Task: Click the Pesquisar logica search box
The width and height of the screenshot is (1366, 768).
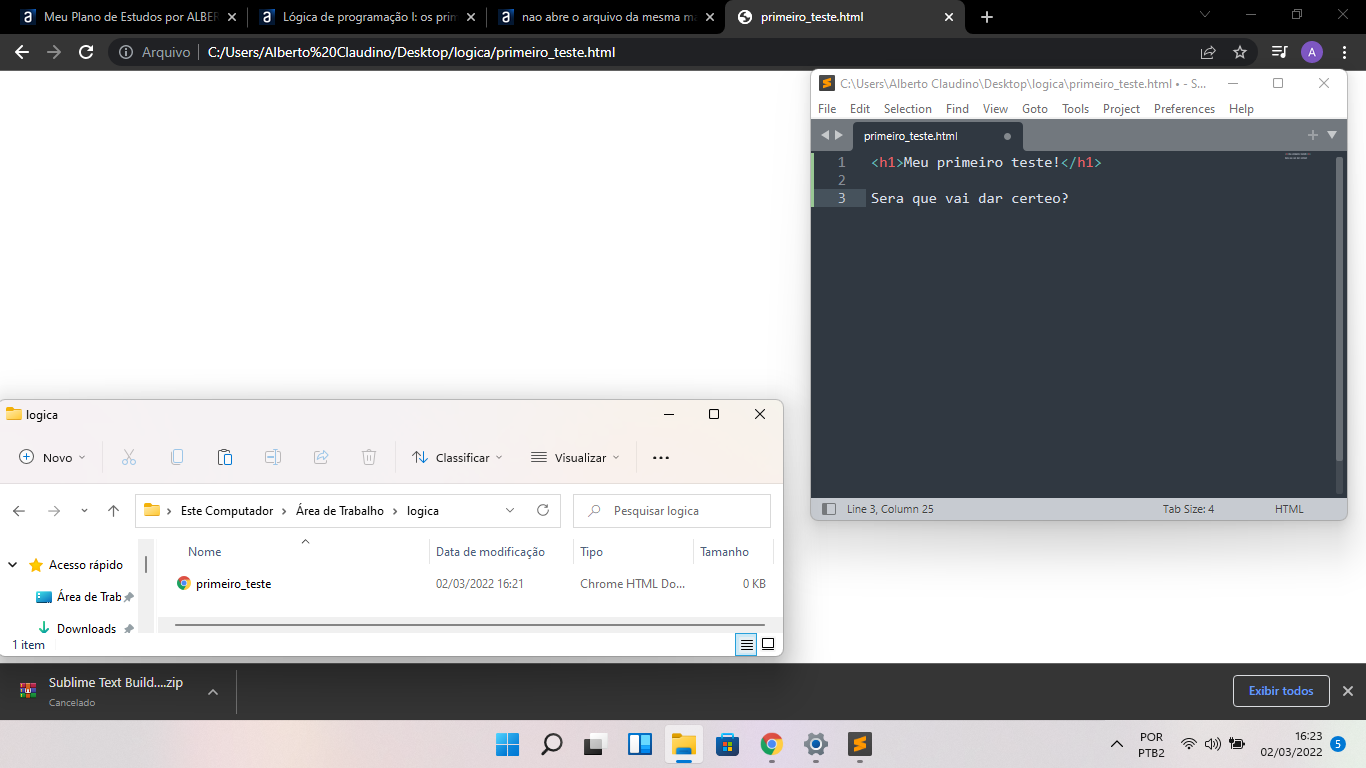Action: (672, 510)
